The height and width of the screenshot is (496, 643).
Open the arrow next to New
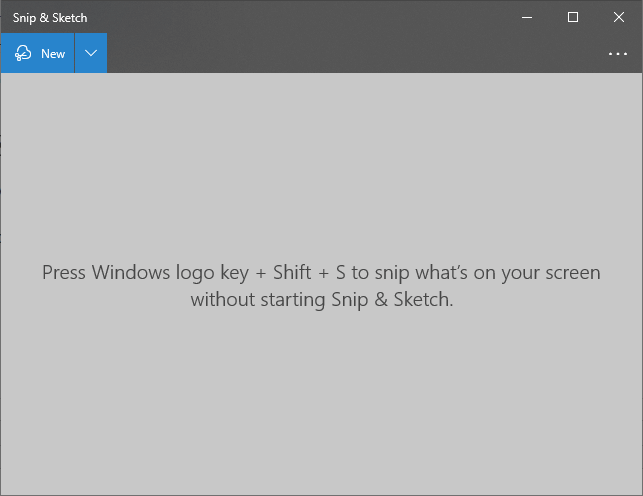[91, 53]
